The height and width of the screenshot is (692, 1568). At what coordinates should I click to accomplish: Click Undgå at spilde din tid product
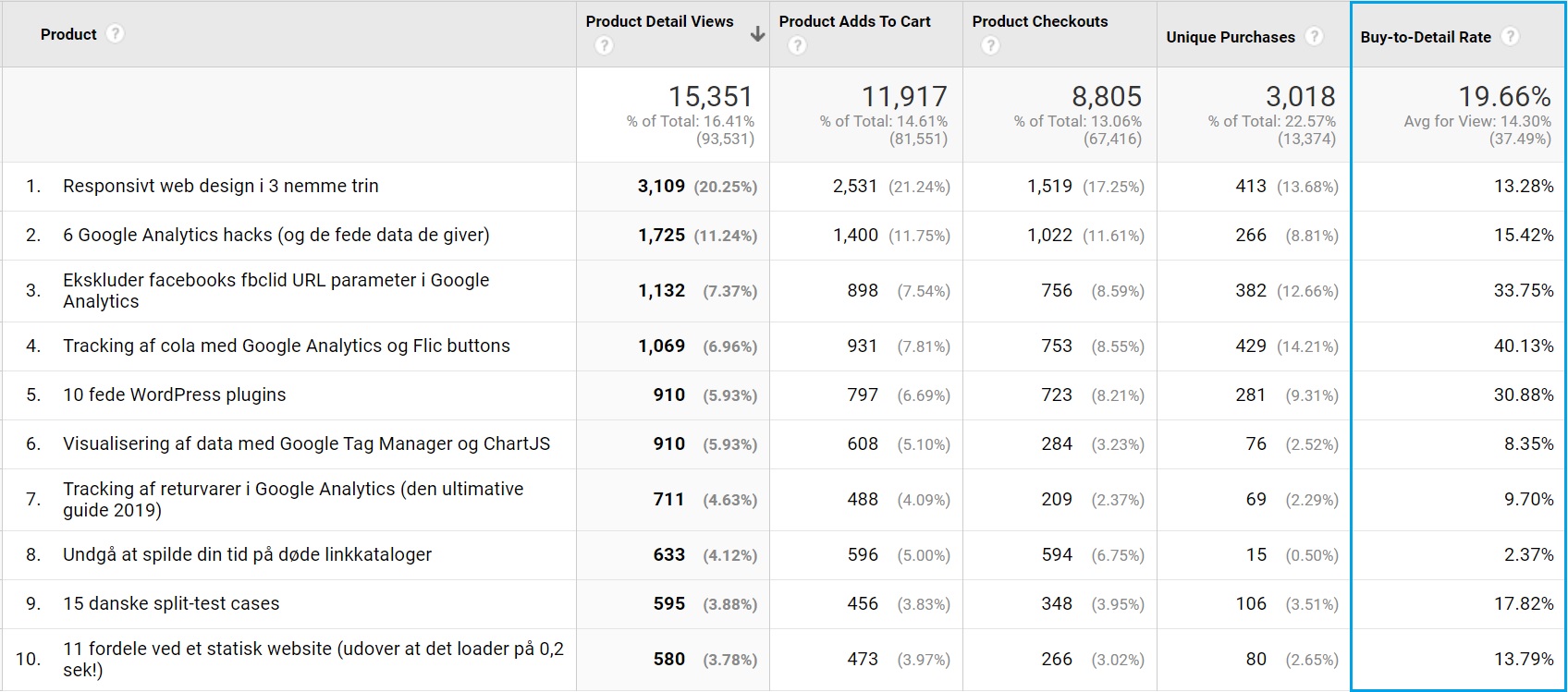click(x=247, y=554)
